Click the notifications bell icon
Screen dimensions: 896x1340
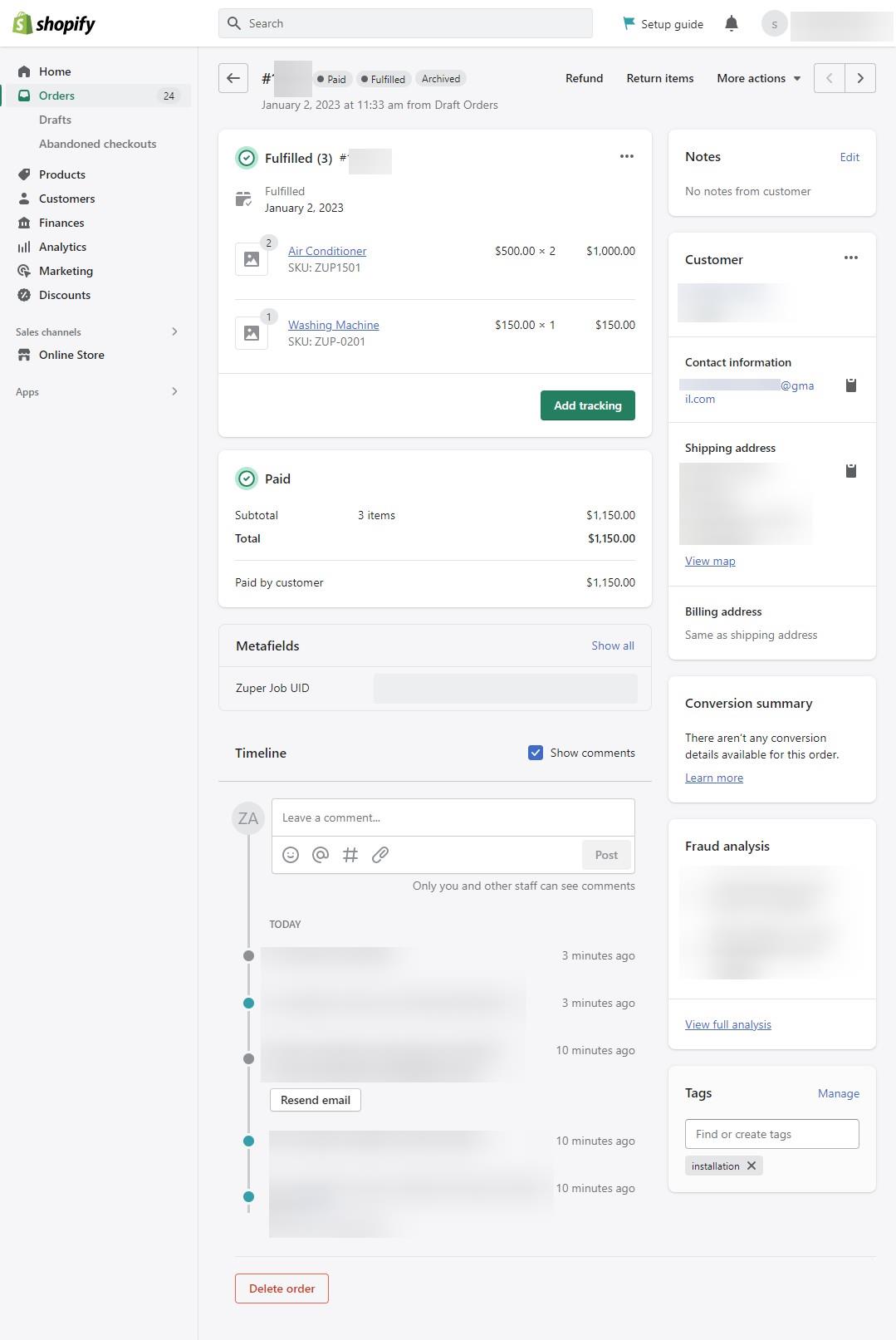click(732, 24)
